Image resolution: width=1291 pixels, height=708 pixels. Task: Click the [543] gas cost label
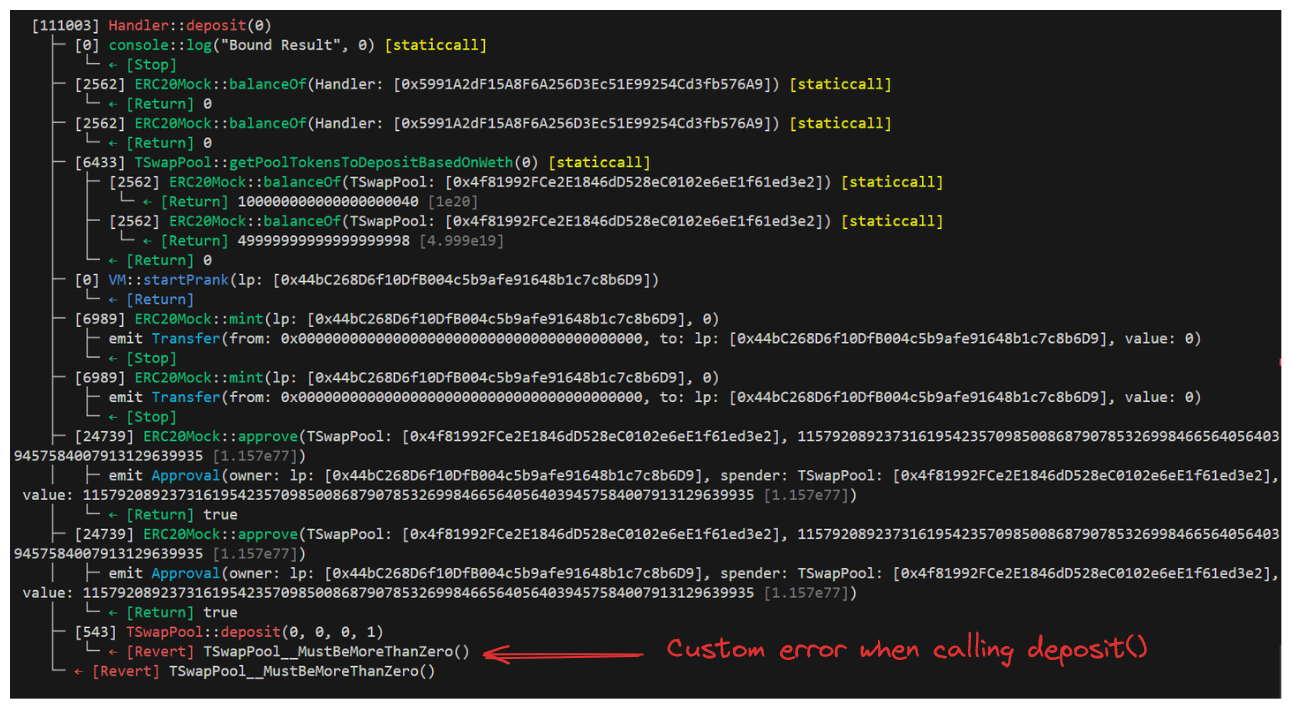(x=96, y=632)
